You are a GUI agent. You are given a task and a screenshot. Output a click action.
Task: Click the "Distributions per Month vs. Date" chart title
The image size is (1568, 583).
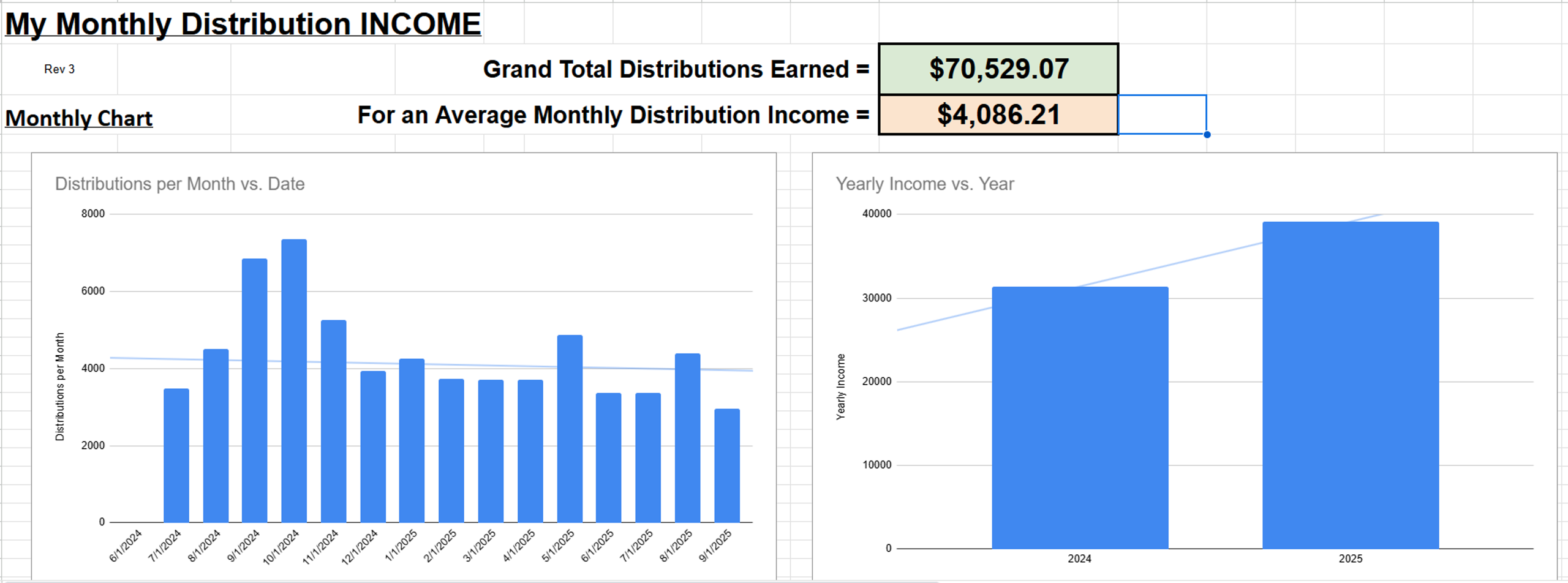179,184
